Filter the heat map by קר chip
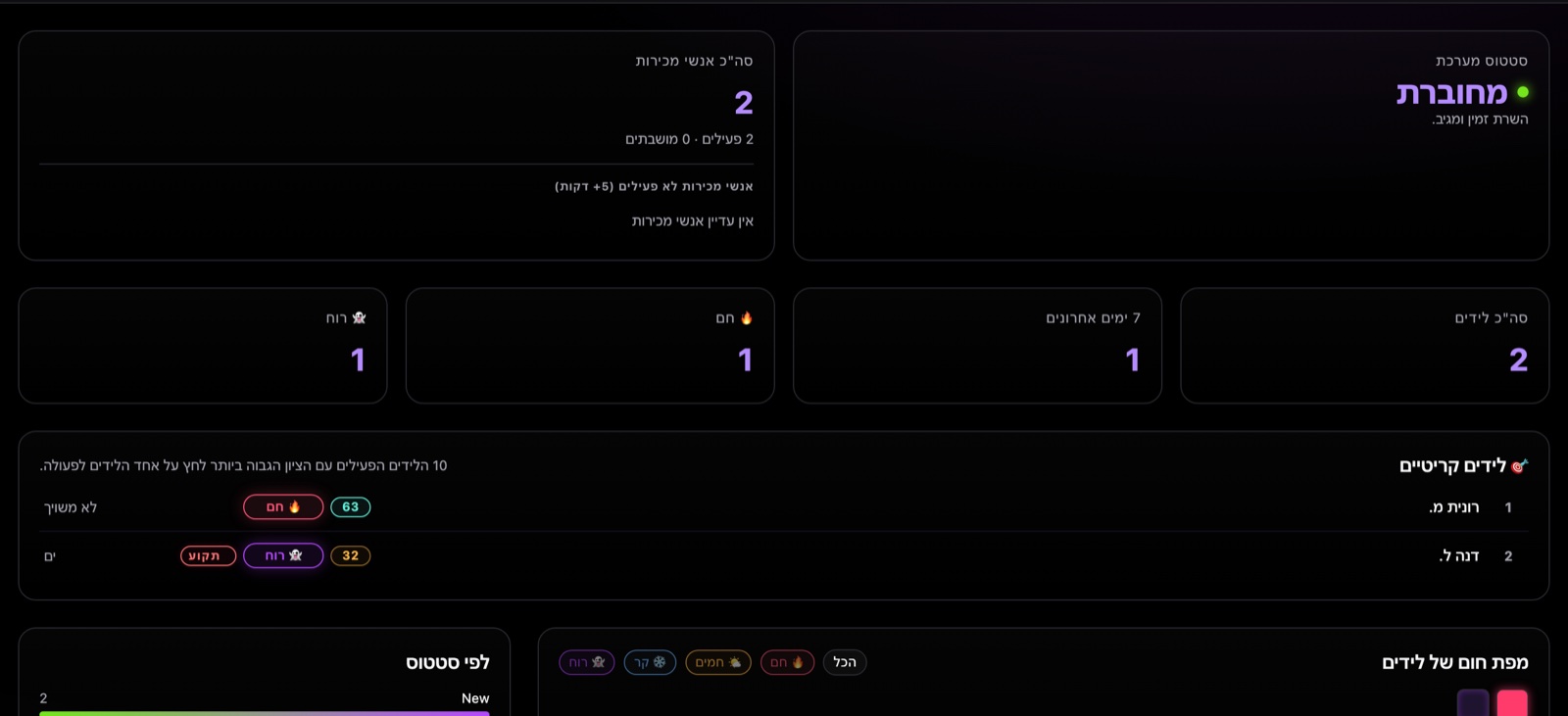 point(650,662)
